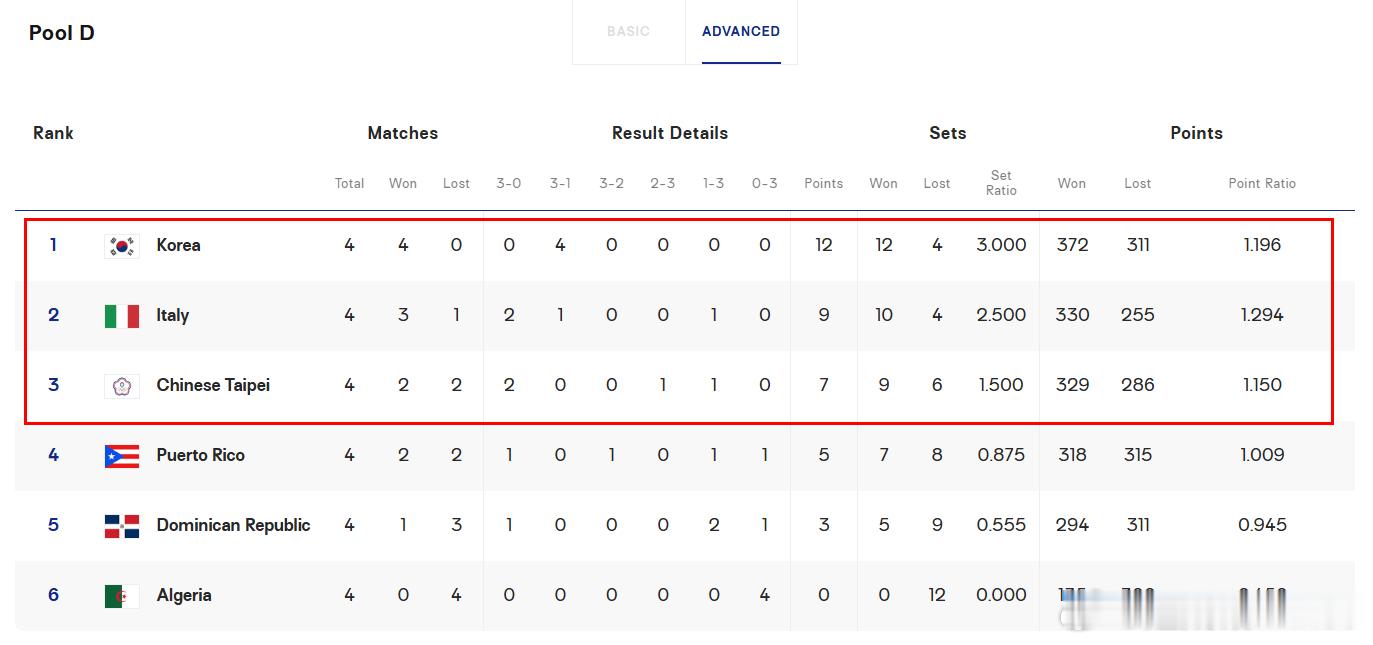The width and height of the screenshot is (1373, 645).
Task: Open the Chinese Taipei team link
Action: click(x=213, y=385)
